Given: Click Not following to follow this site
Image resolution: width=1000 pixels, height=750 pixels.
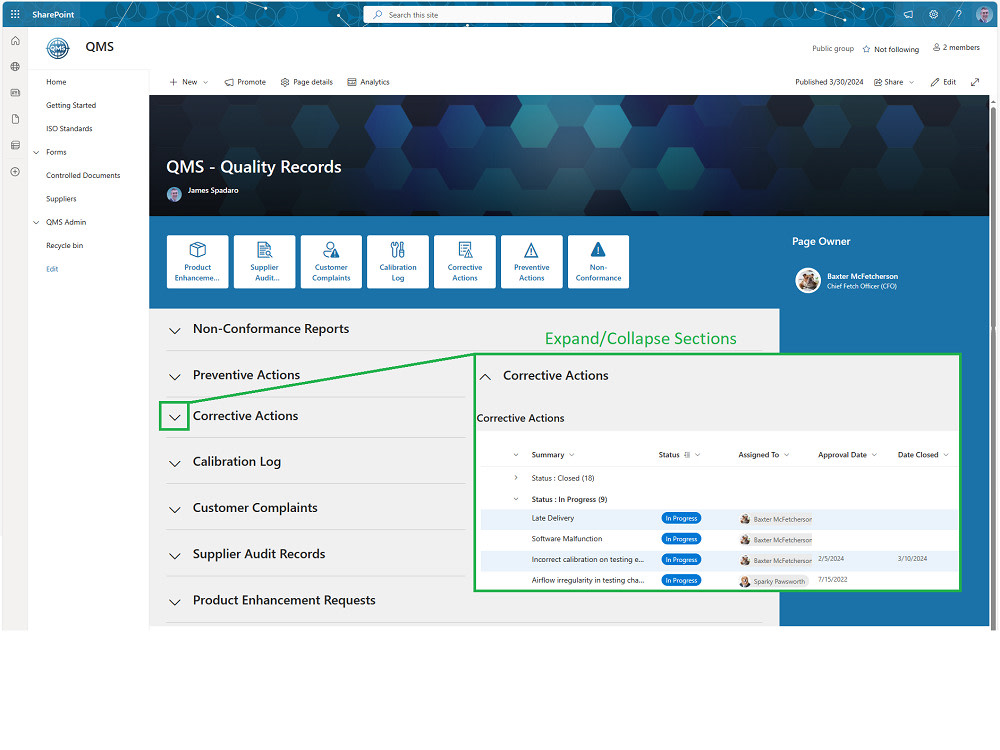Looking at the screenshot, I should 890,48.
